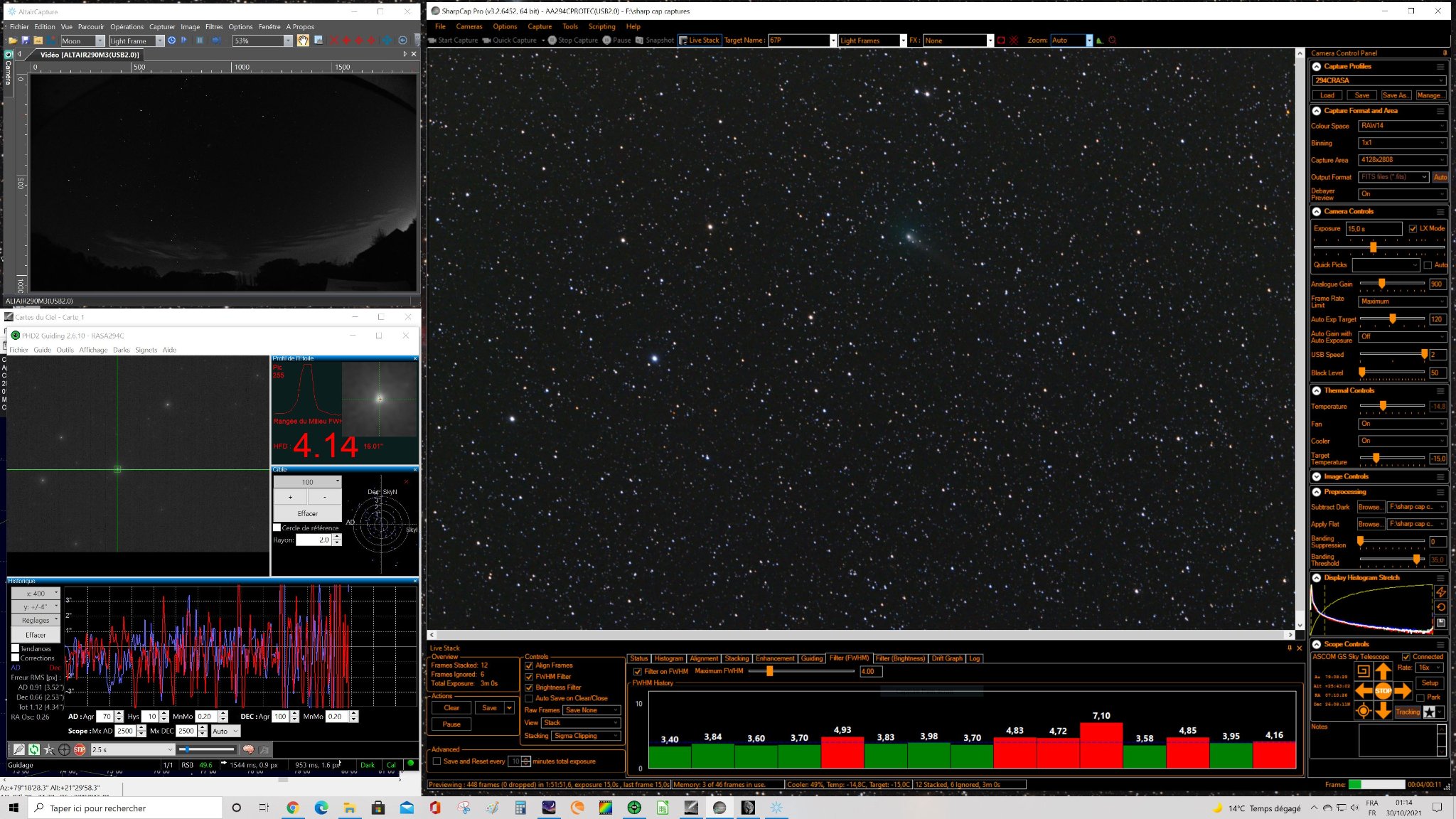Toggle Align Frames checkbox
1456x819 pixels.
coord(529,666)
